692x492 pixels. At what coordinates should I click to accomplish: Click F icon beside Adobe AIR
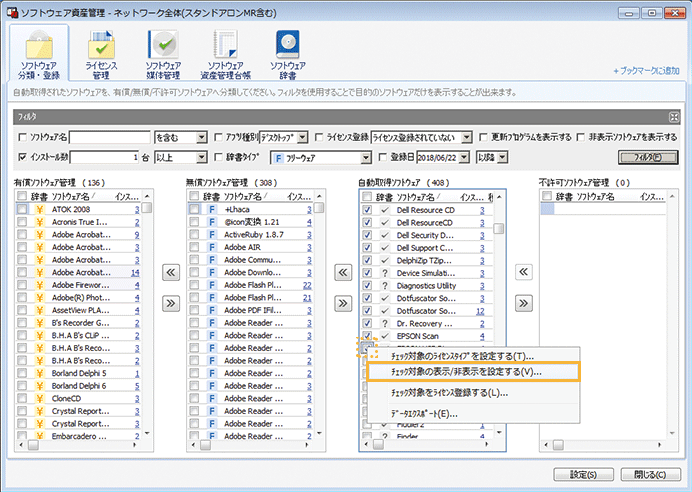click(x=212, y=247)
